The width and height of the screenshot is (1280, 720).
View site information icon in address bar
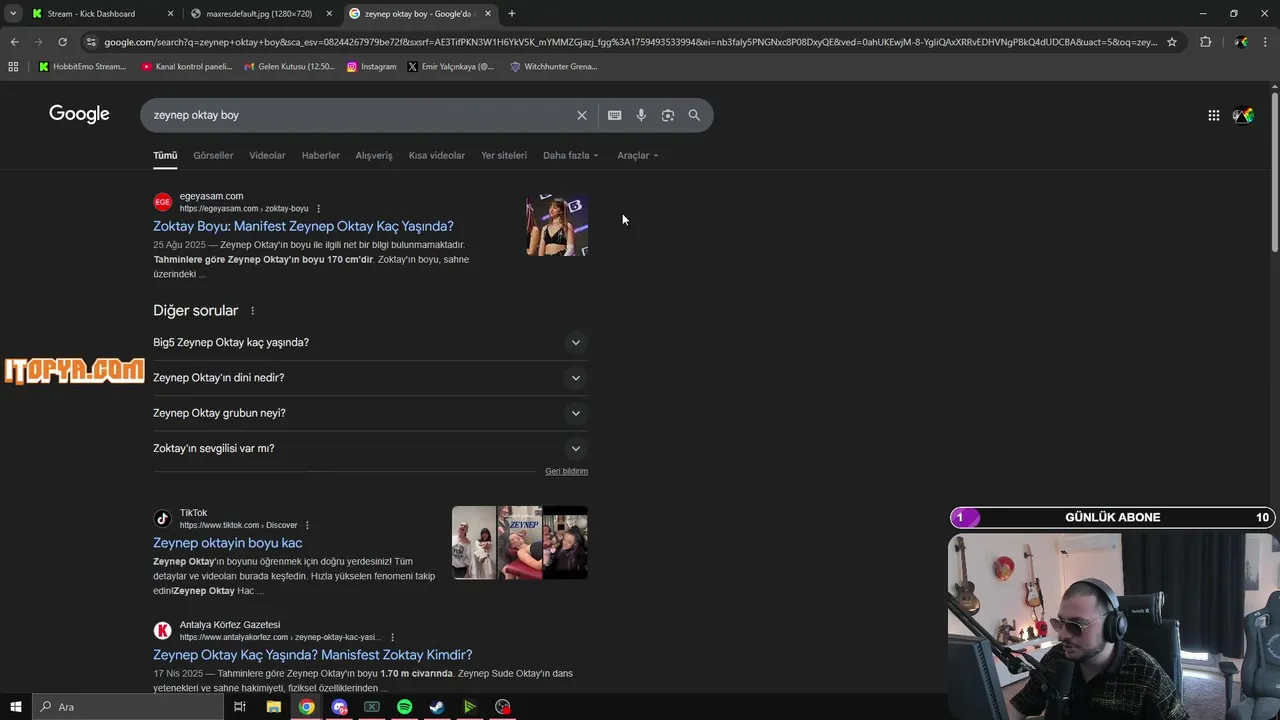pos(91,42)
